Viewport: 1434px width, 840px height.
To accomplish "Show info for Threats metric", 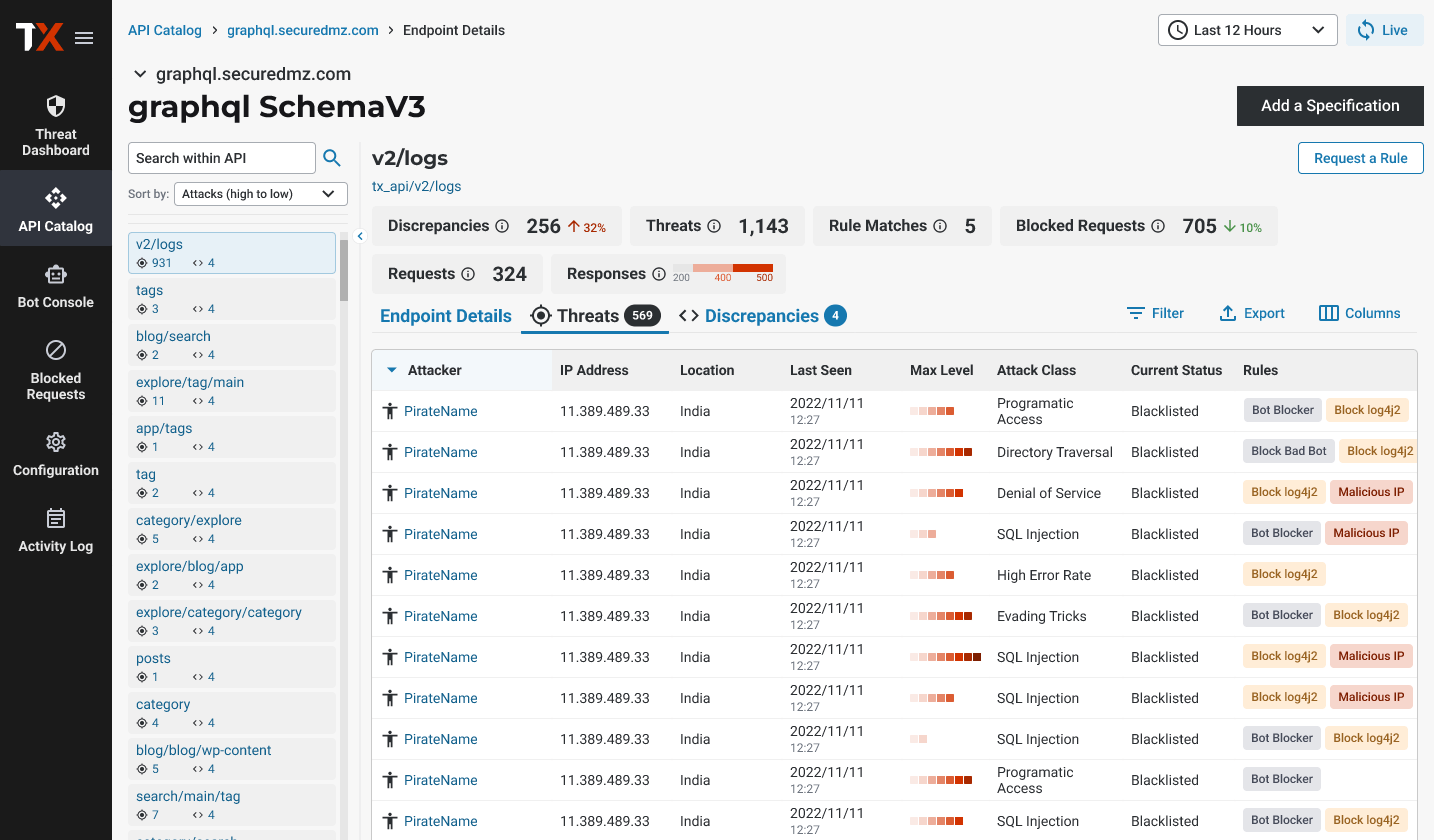I will 714,226.
